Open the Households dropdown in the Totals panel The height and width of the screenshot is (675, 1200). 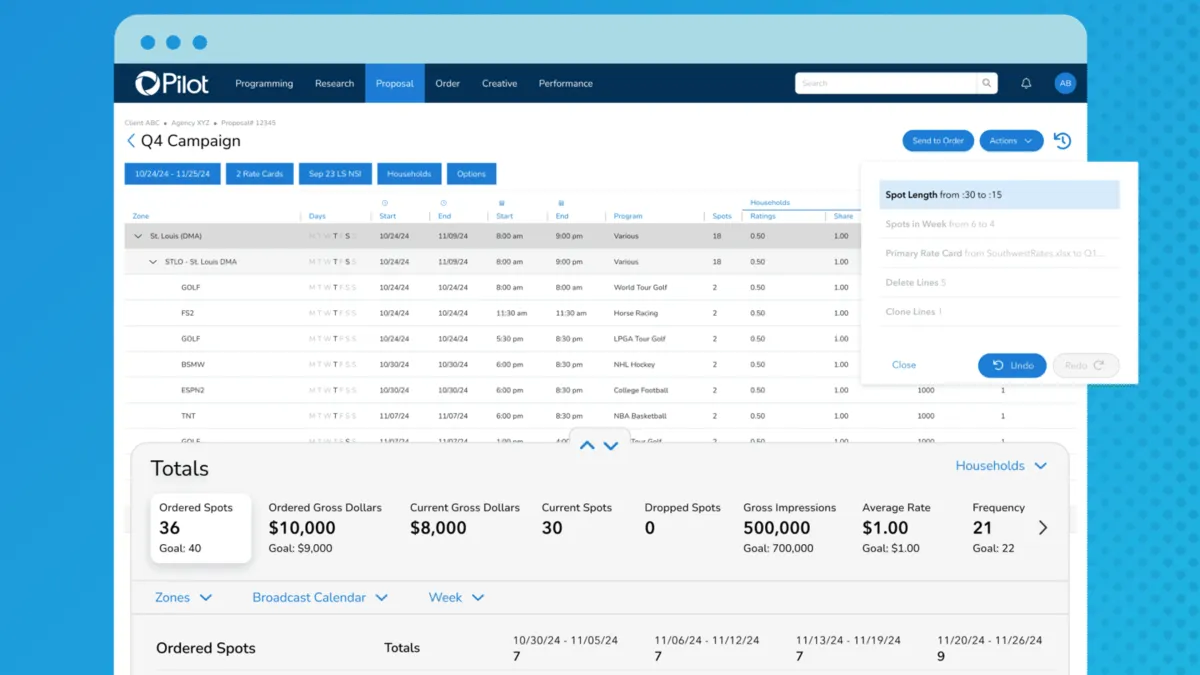[x=1002, y=465]
